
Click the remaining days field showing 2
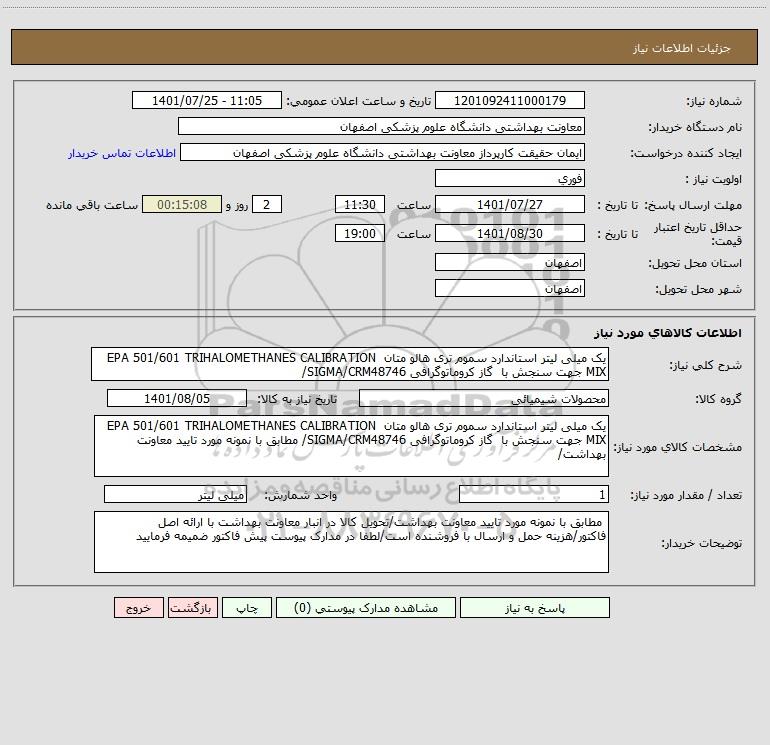[x=267, y=204]
